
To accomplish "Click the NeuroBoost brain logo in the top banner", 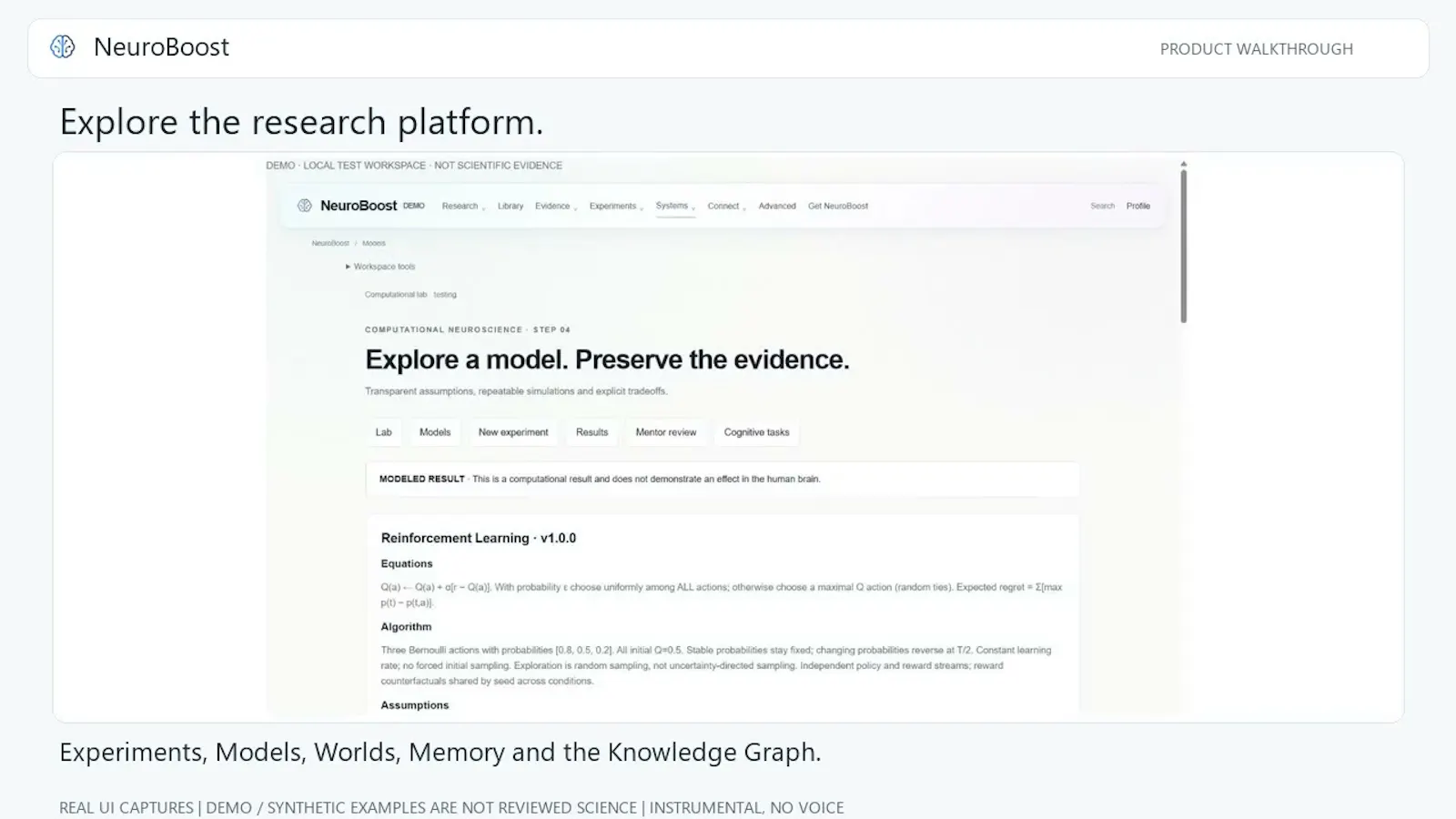I will pos(63,47).
